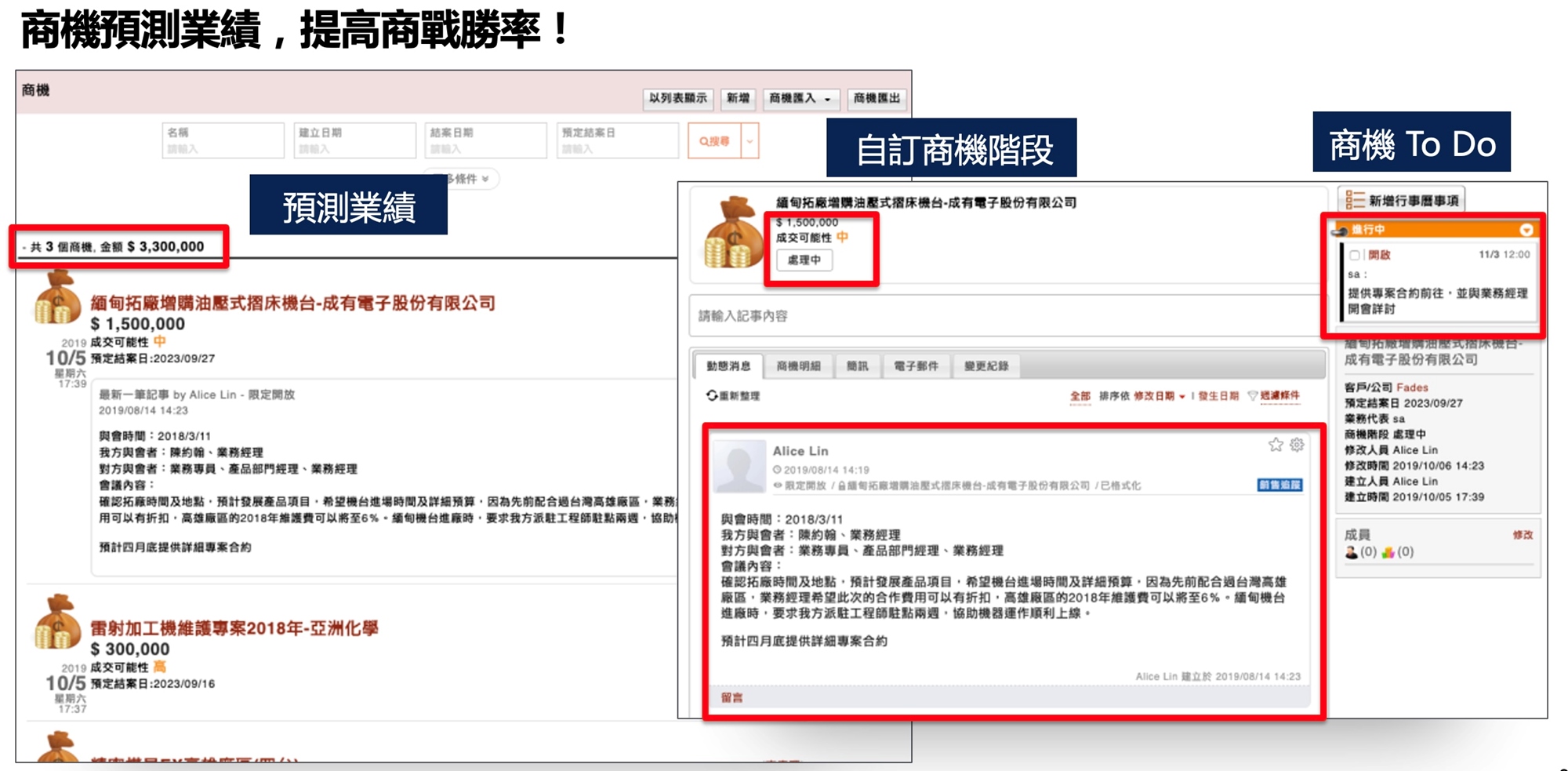Click the group members icon under 成員
Viewport: 1568px width, 771px height.
(x=1388, y=552)
